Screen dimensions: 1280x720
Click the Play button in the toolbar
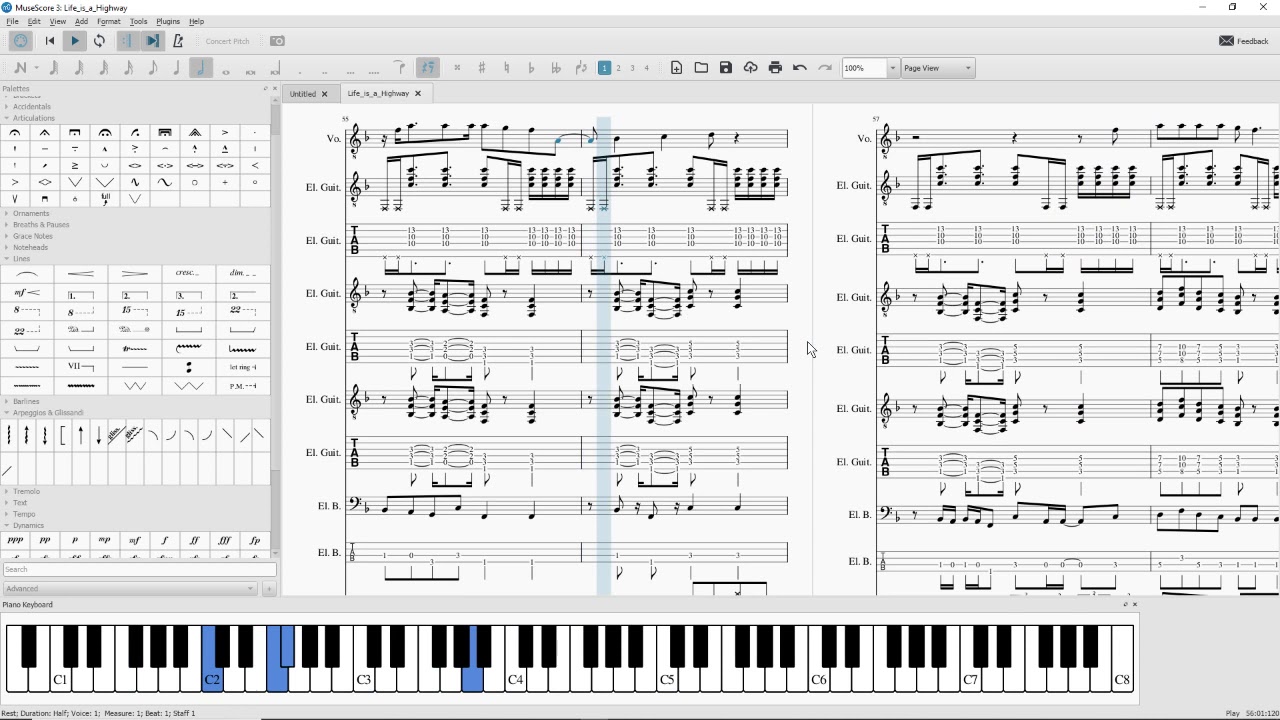click(x=75, y=41)
